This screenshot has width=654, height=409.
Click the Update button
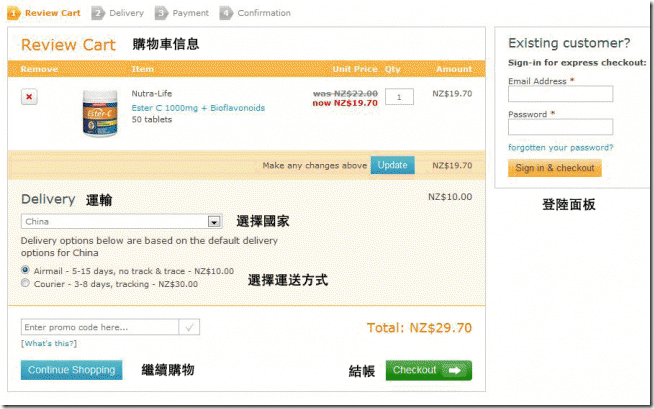pos(392,165)
